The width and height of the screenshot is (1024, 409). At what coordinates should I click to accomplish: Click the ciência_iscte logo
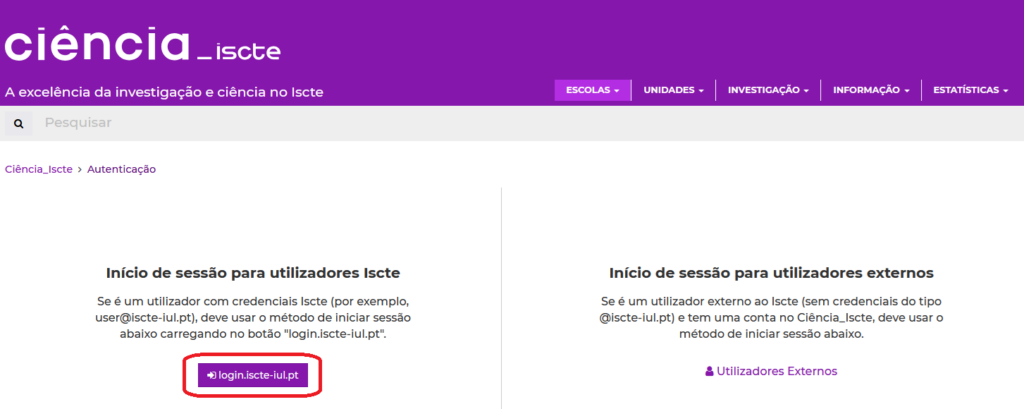pos(142,45)
